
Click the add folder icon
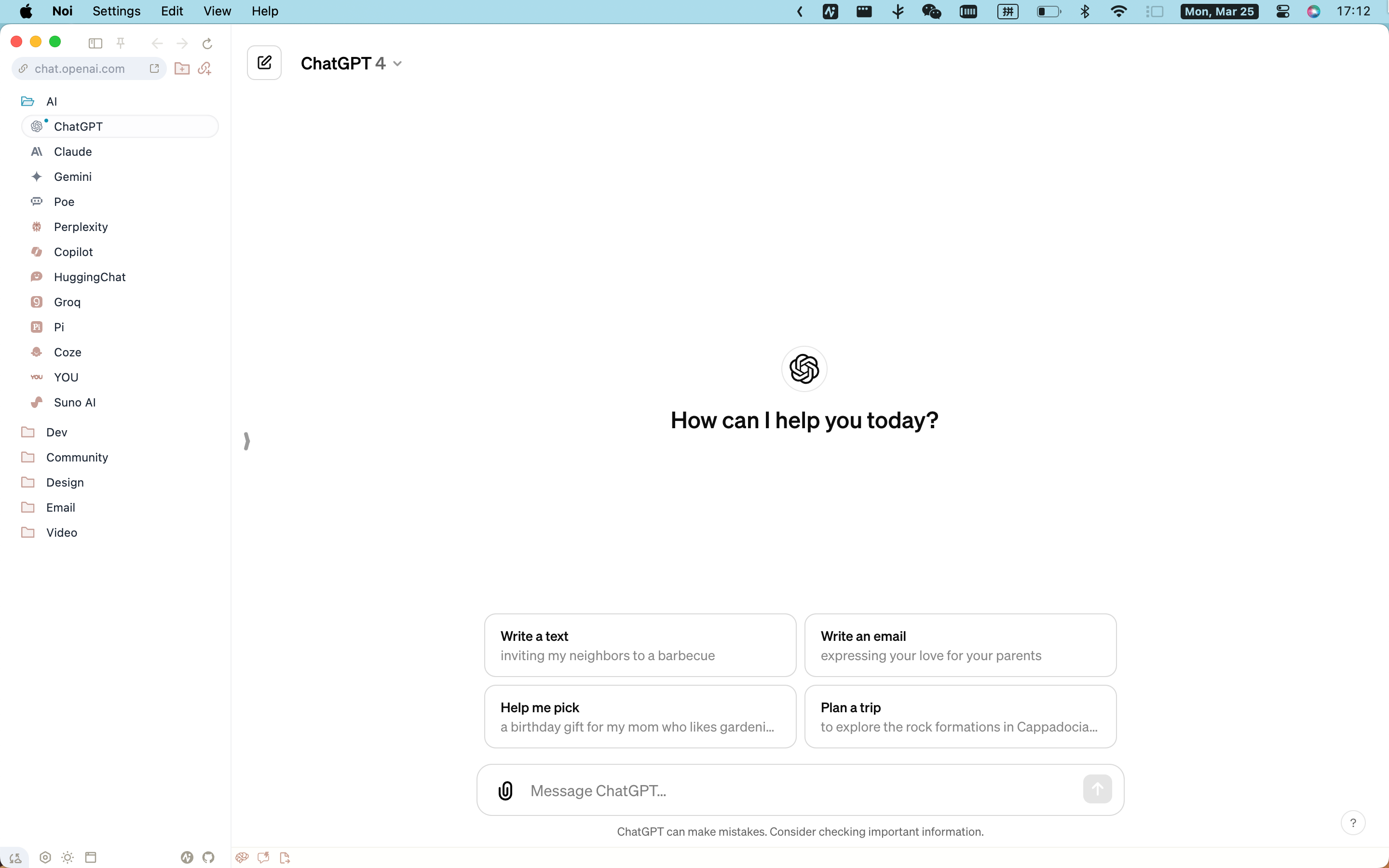[x=182, y=68]
